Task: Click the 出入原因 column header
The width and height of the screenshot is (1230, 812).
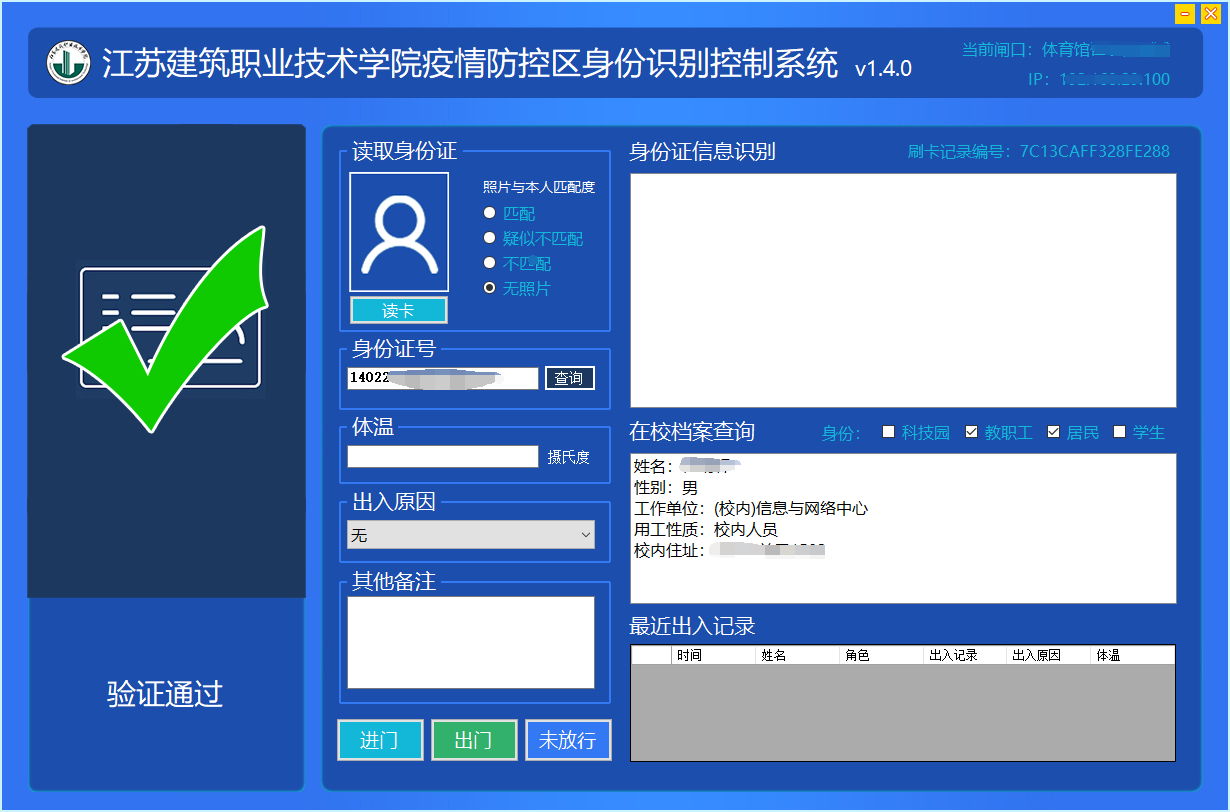Action: (1050, 655)
